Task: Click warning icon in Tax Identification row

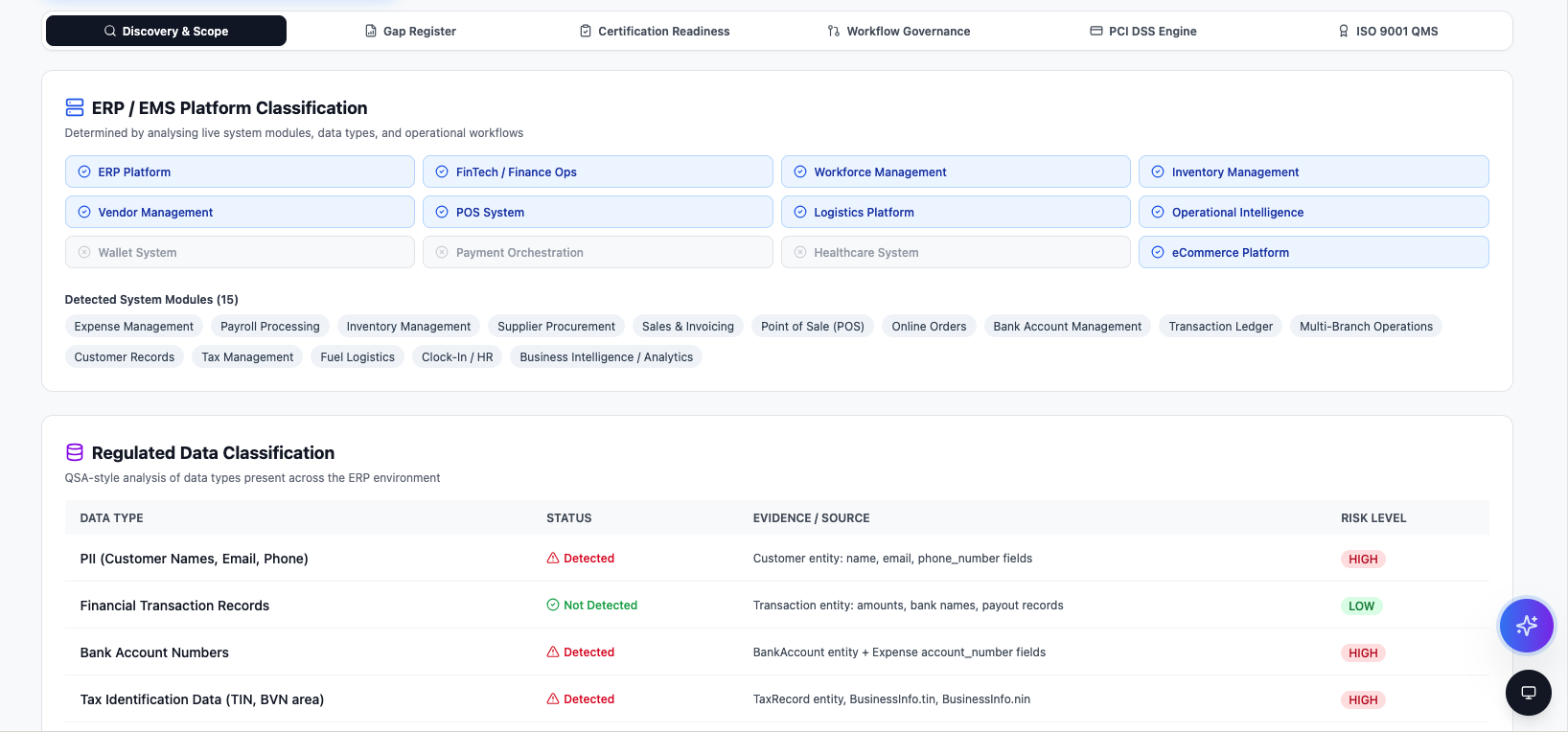Action: click(553, 698)
